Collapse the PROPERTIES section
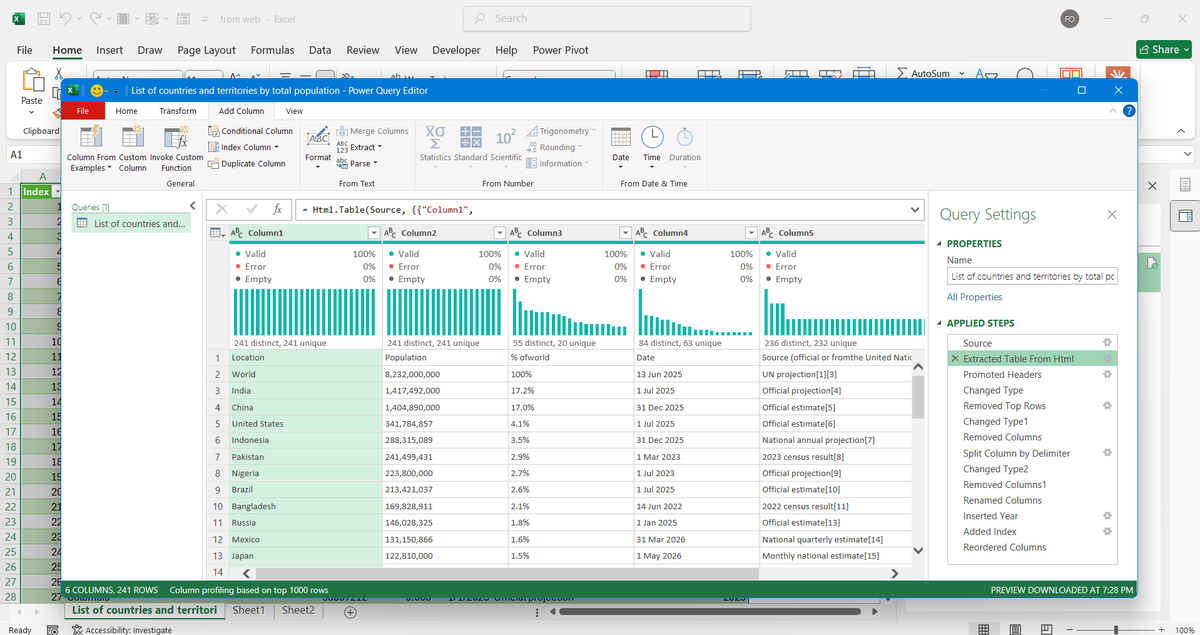The image size is (1200, 635). pos(940,244)
